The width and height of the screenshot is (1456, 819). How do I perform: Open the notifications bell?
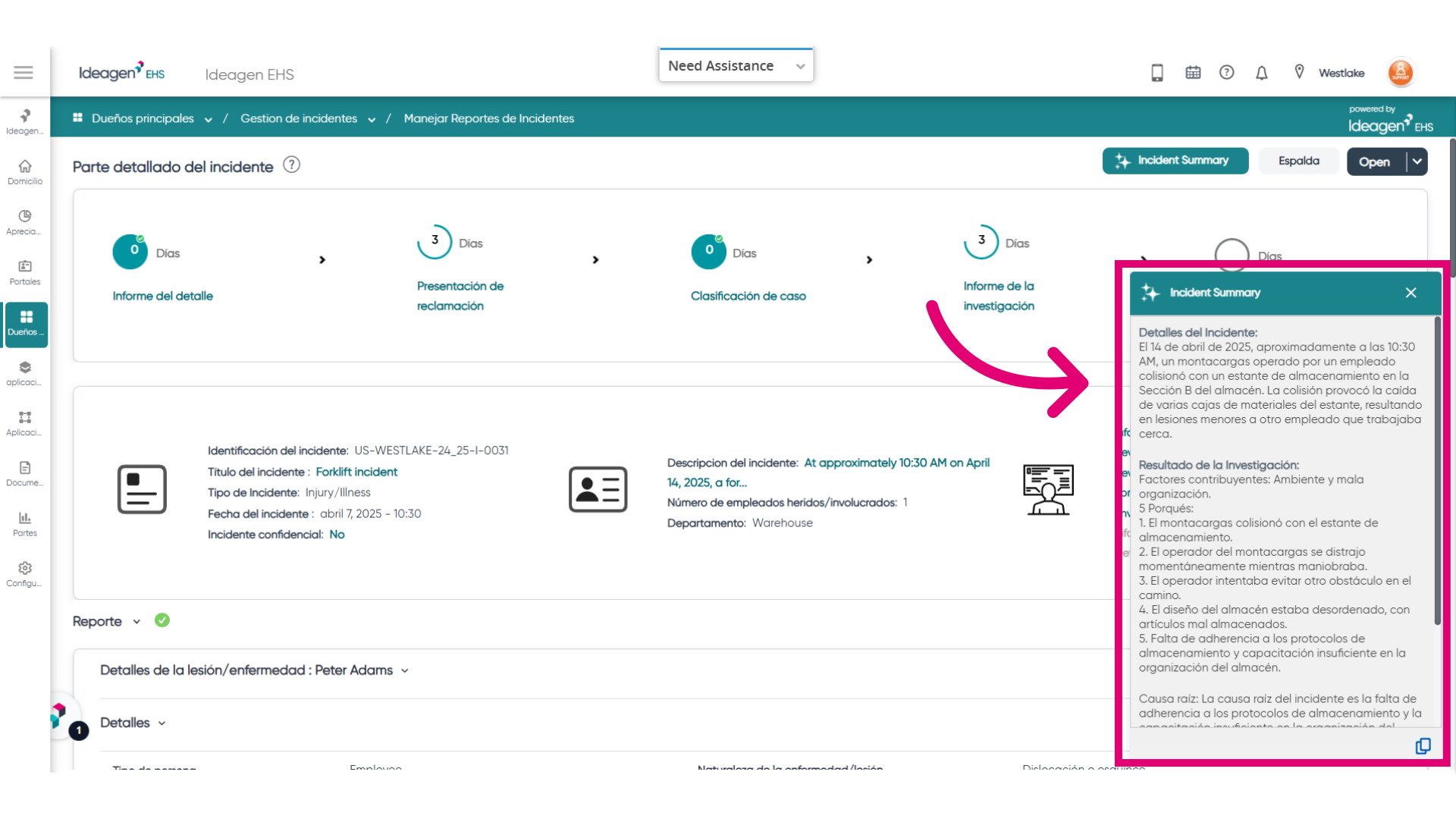point(1262,73)
